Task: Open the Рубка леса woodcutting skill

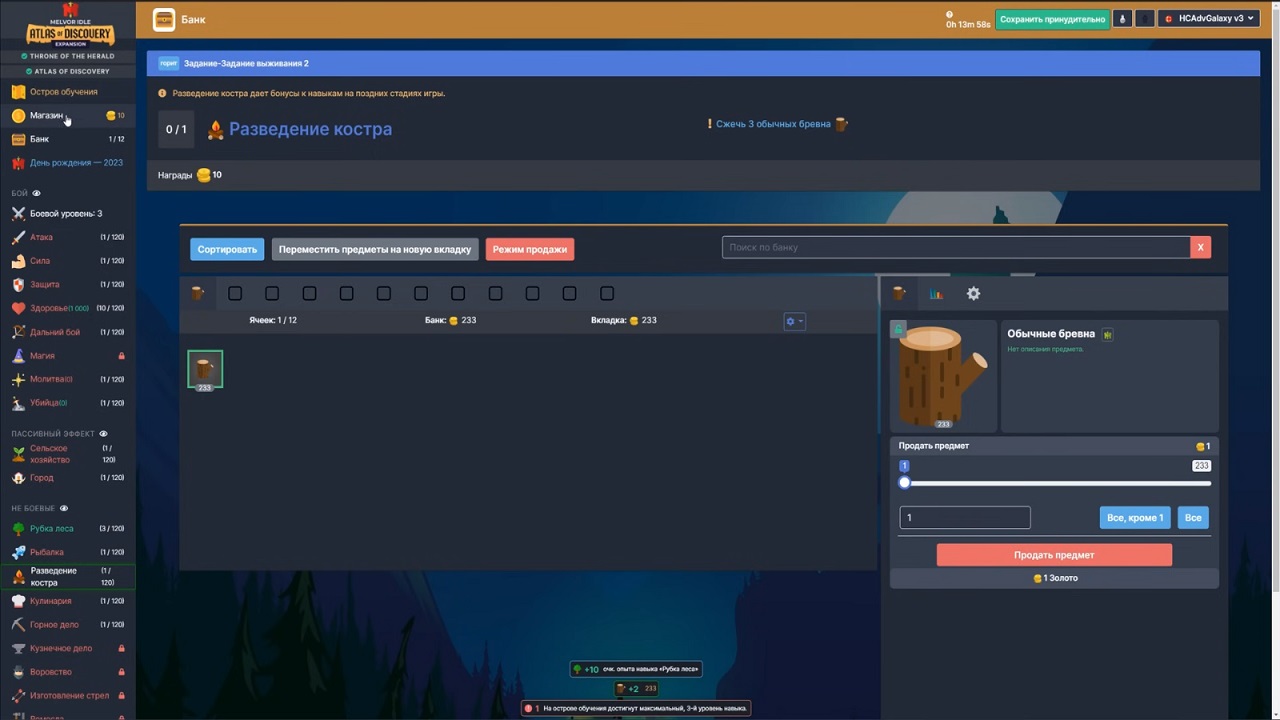Action: click(51, 528)
